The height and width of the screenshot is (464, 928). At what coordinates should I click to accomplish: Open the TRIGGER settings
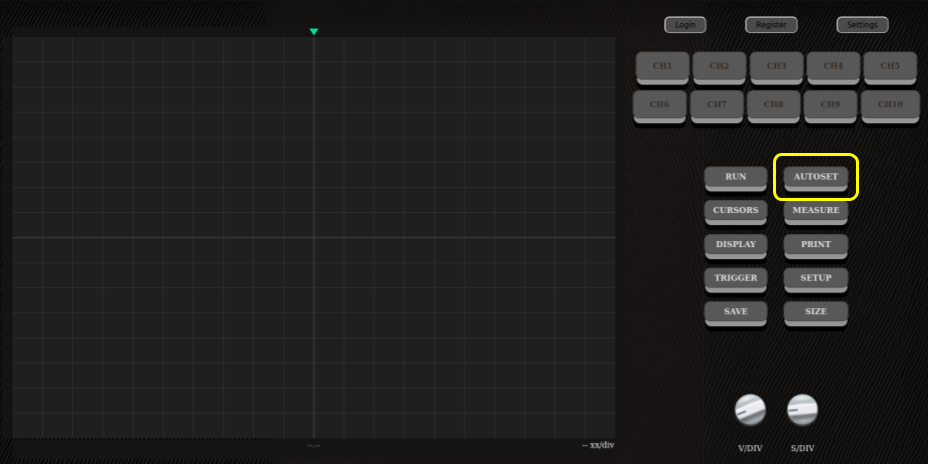click(736, 279)
